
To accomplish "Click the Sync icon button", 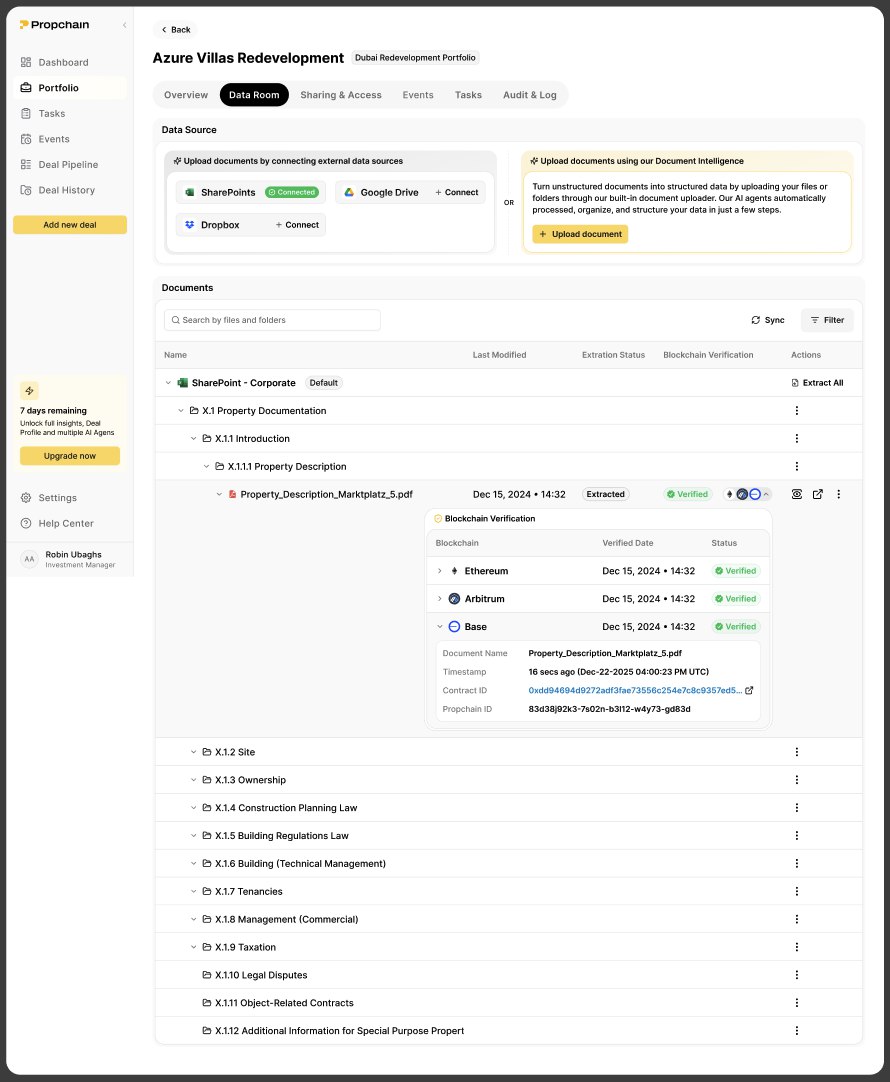I will tap(767, 320).
